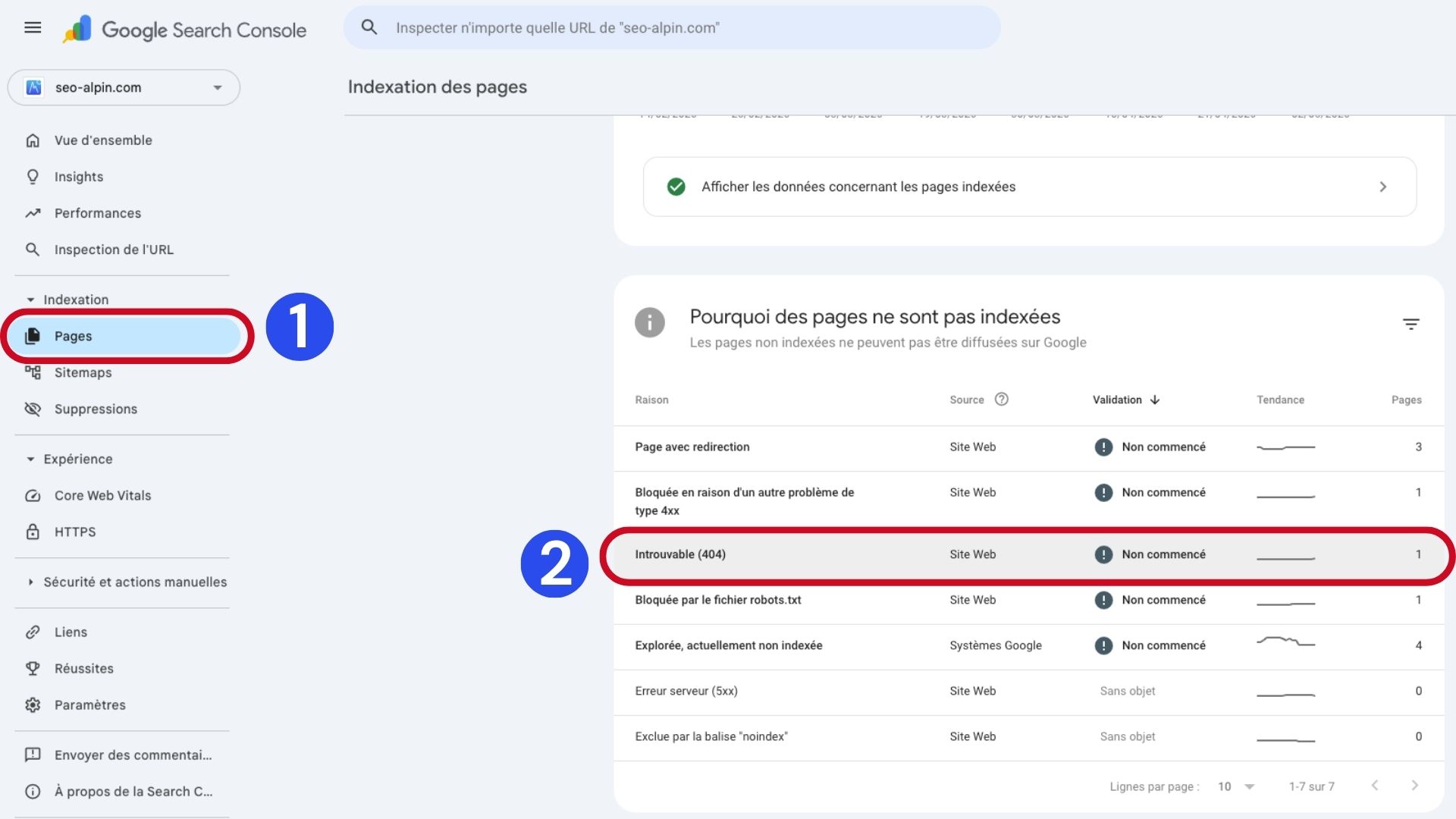Open the Sitemaps report
The image size is (1456, 819).
(83, 372)
